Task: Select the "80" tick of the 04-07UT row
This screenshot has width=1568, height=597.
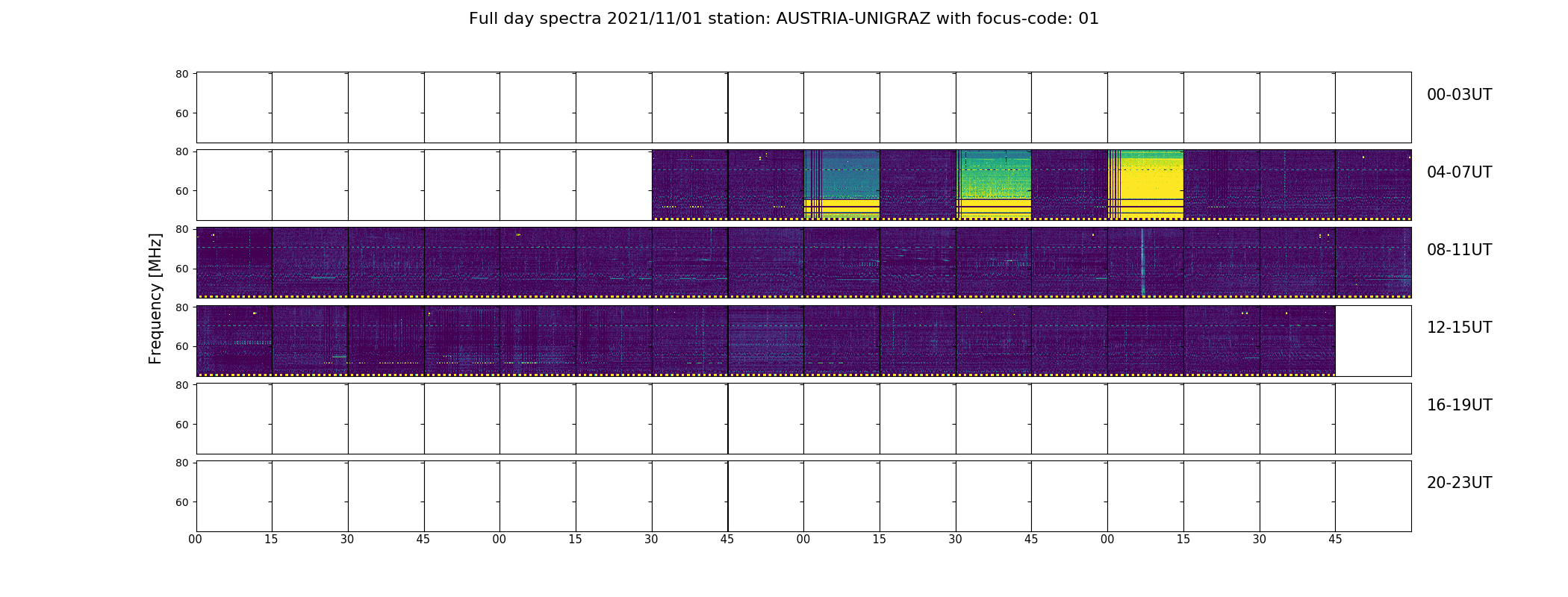Action: 181,151
